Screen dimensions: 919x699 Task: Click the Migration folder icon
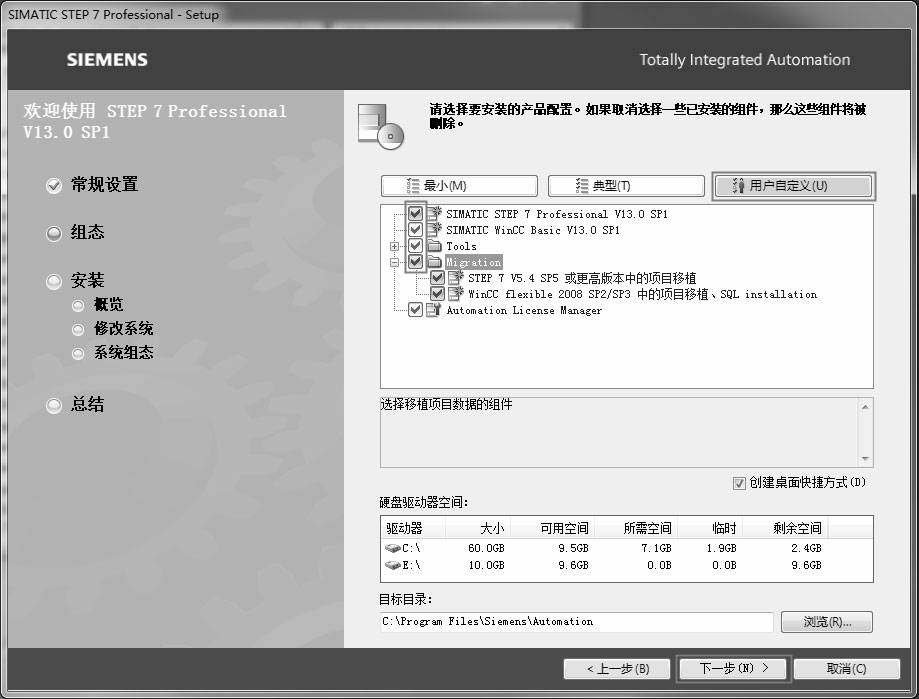click(434, 261)
